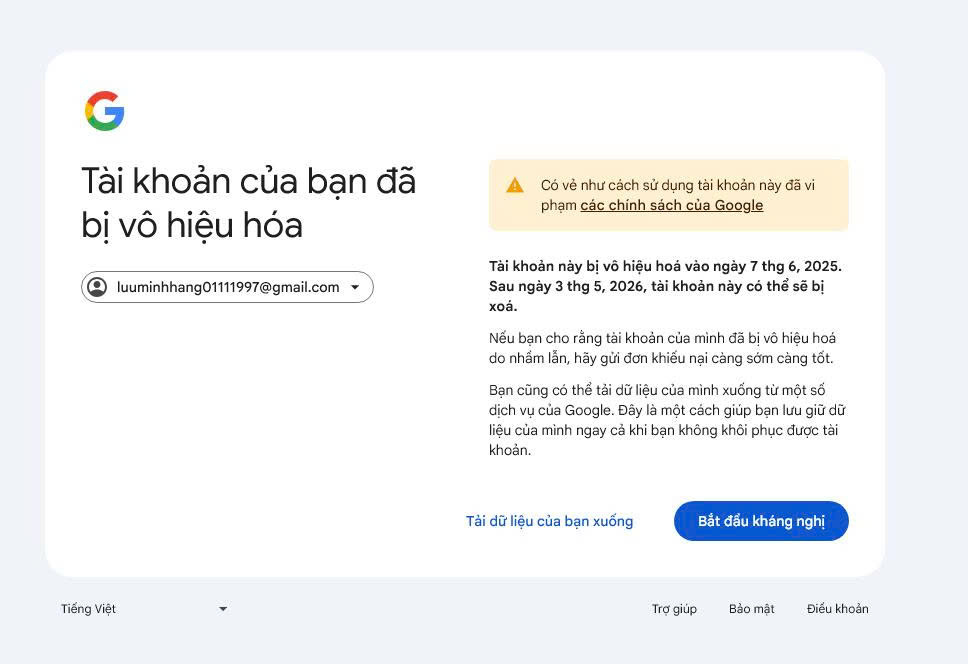The height and width of the screenshot is (664, 968).
Task: Click paragraph starting 'Bạn cũng có thể tải dữ liệu'
Action: point(667,420)
